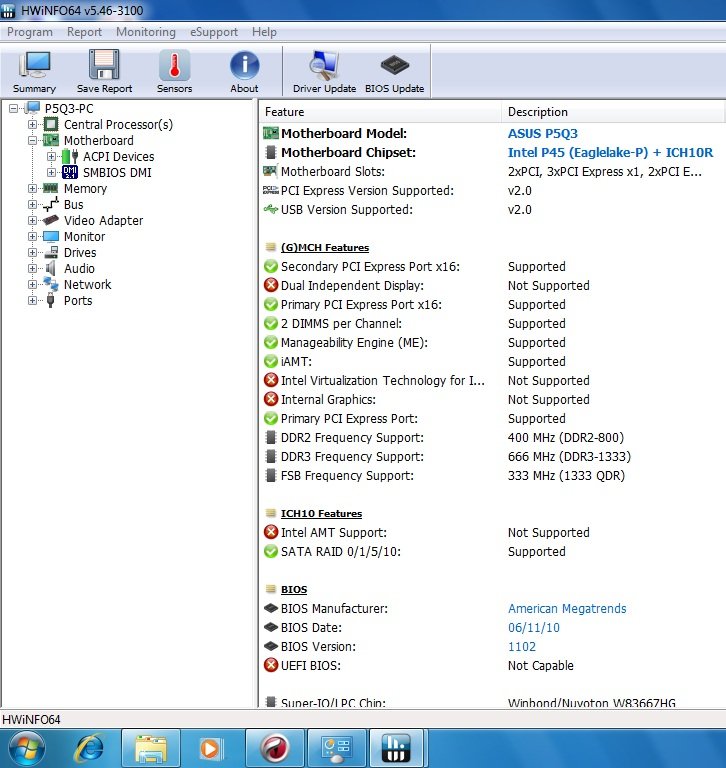Click the Drives node icon
Screen dimensions: 726x768
point(51,252)
